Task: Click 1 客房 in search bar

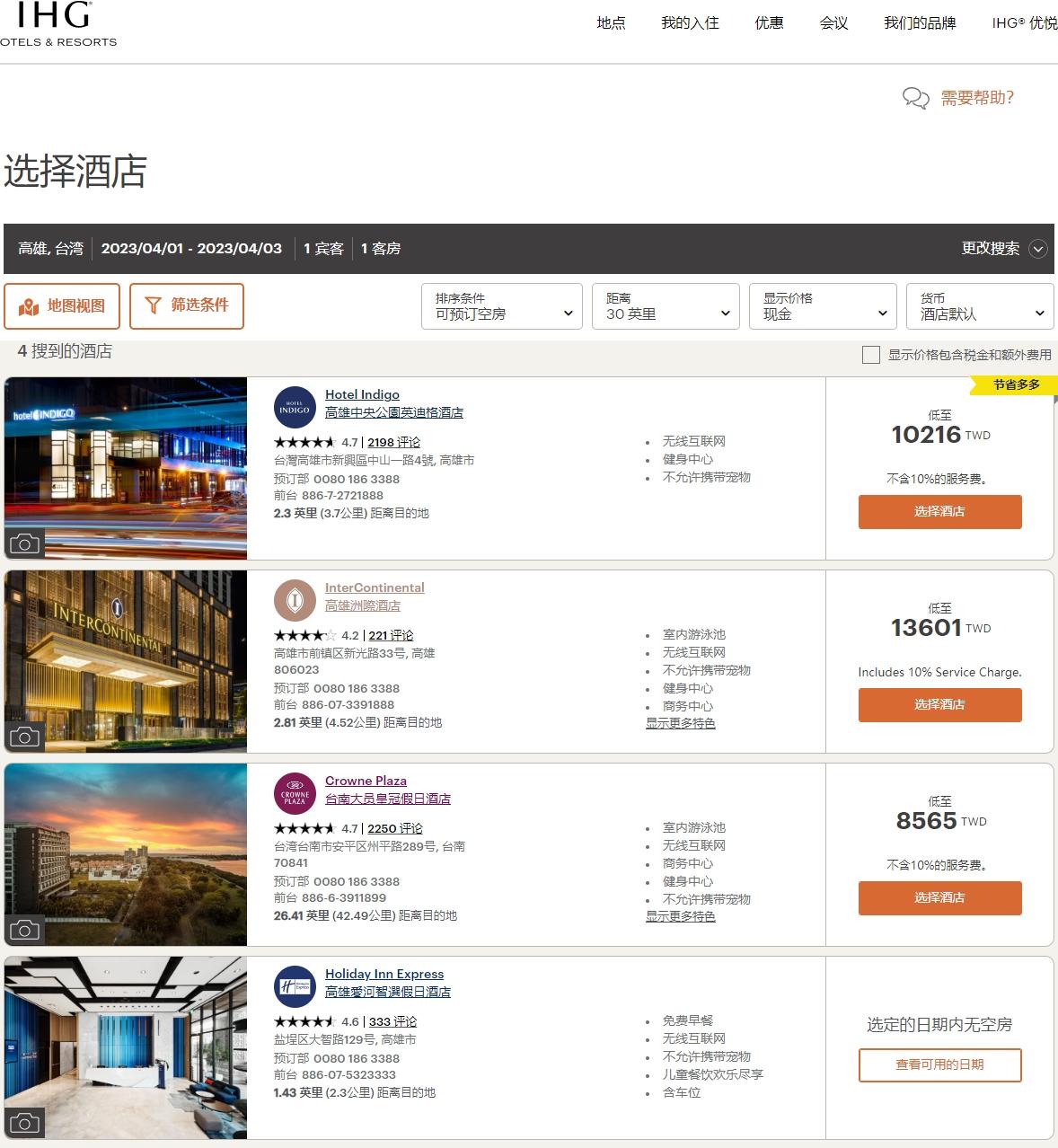Action: (x=381, y=249)
